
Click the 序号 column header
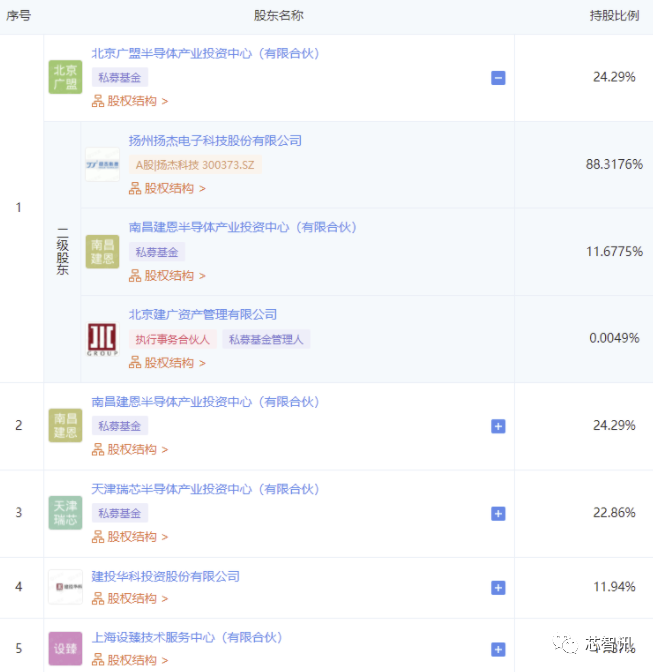18,16
